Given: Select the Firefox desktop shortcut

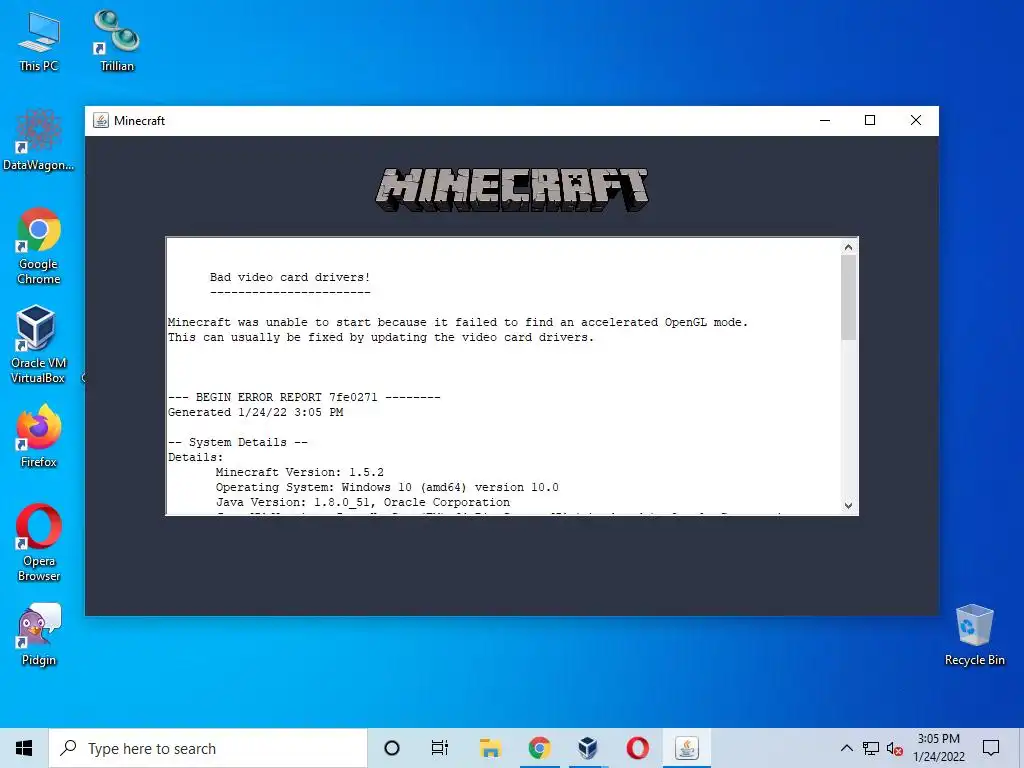Looking at the screenshot, I should coord(39,436).
